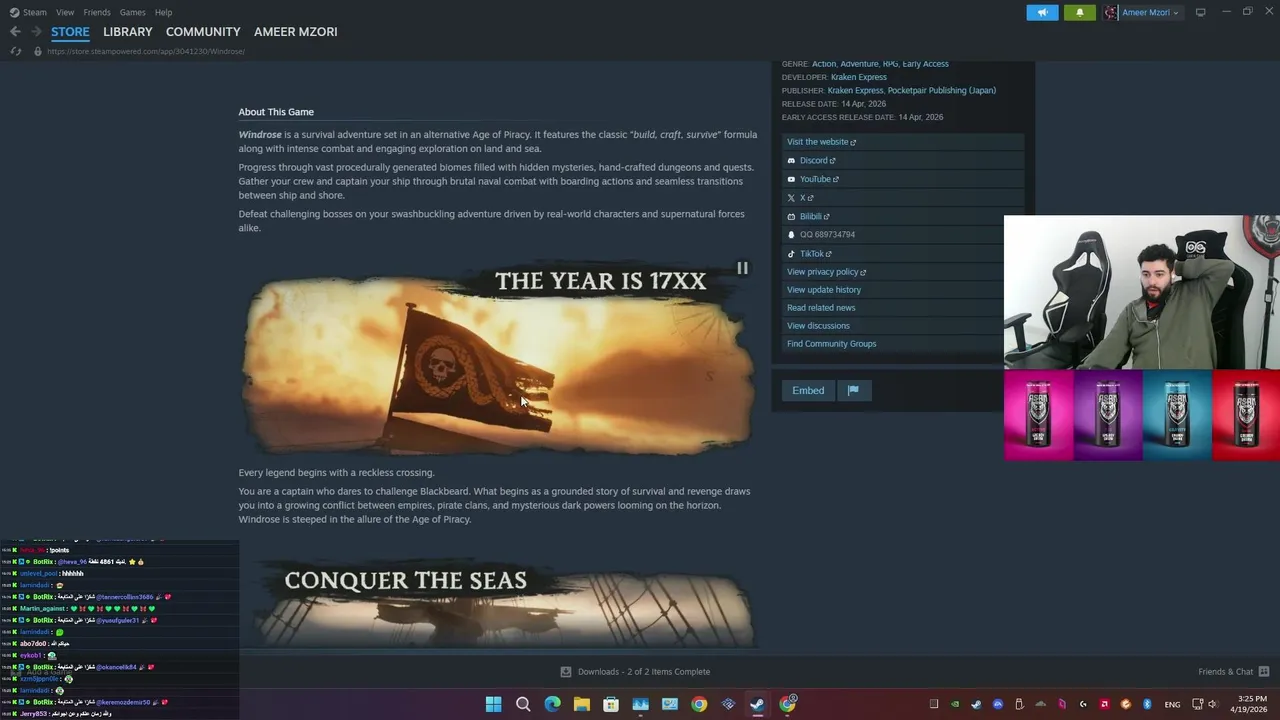View update history
Screen dimensions: 1280x720
[x=824, y=290]
